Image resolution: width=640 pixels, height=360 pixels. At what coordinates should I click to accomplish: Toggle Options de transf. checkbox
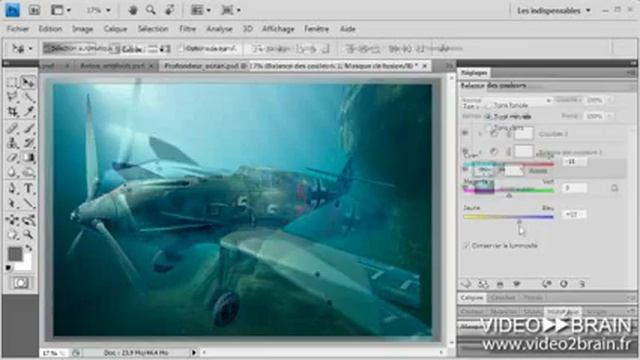[182, 49]
